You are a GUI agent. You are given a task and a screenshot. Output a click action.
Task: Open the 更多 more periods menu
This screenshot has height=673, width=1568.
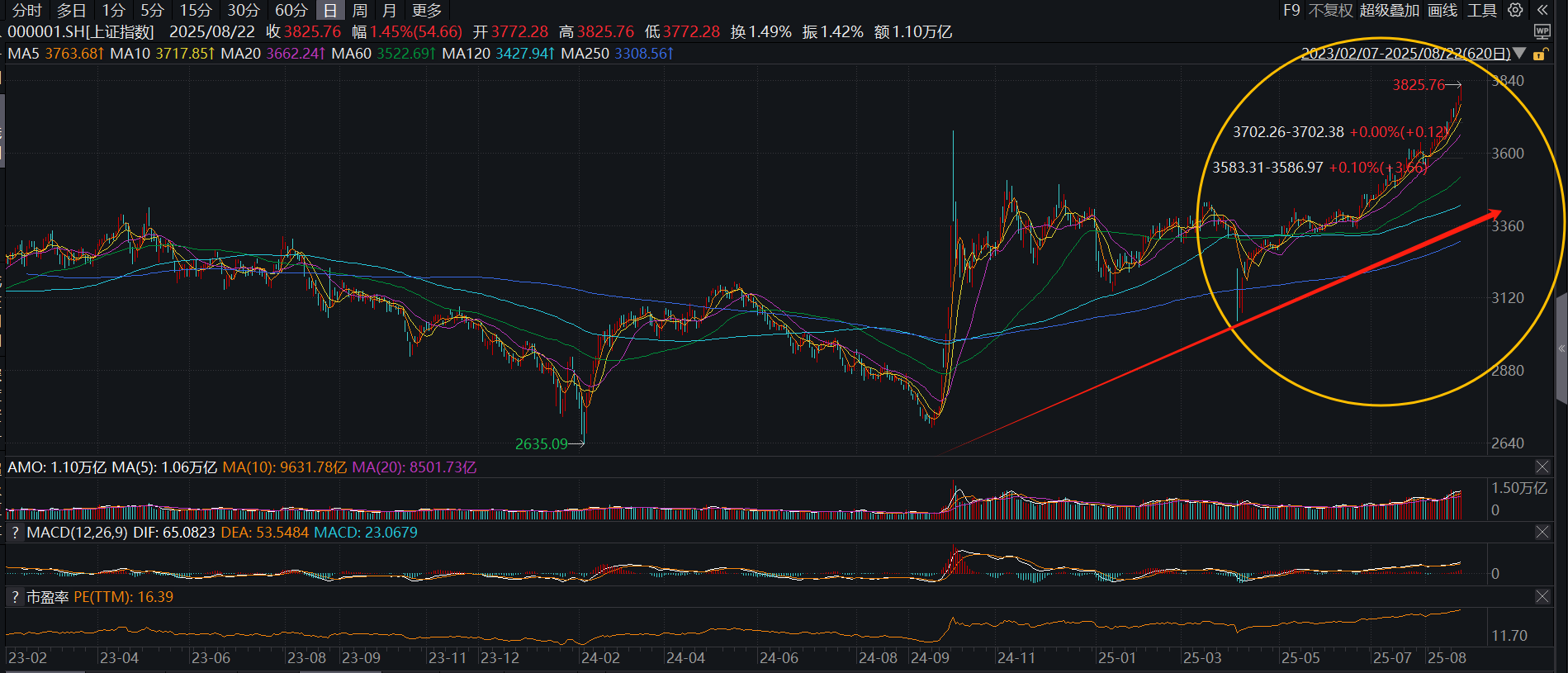pyautogui.click(x=427, y=10)
